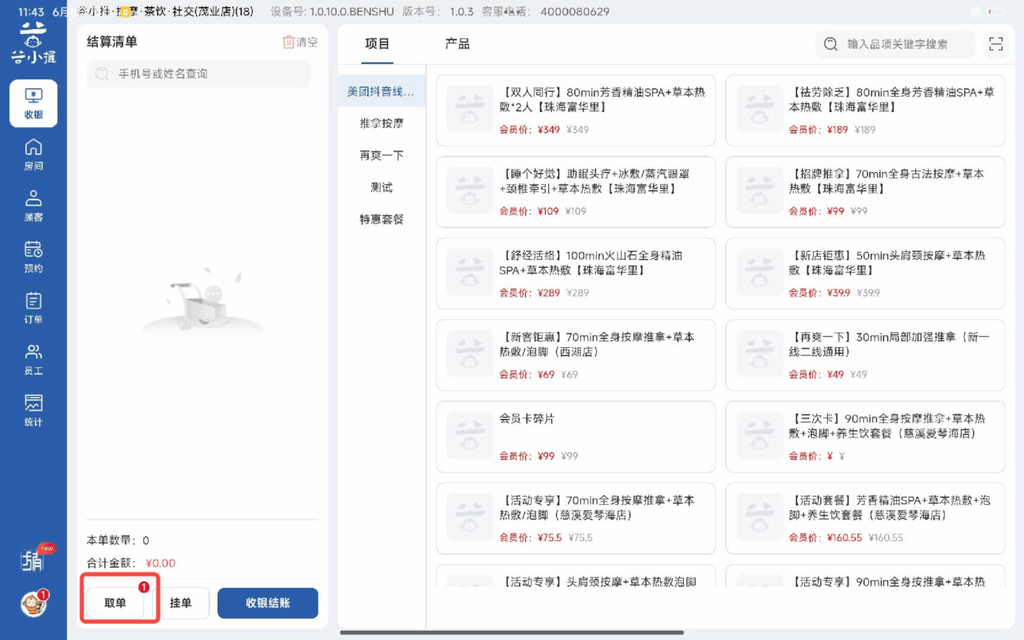Open the 统计 statistics section
Image resolution: width=1024 pixels, height=640 pixels.
[x=33, y=411]
